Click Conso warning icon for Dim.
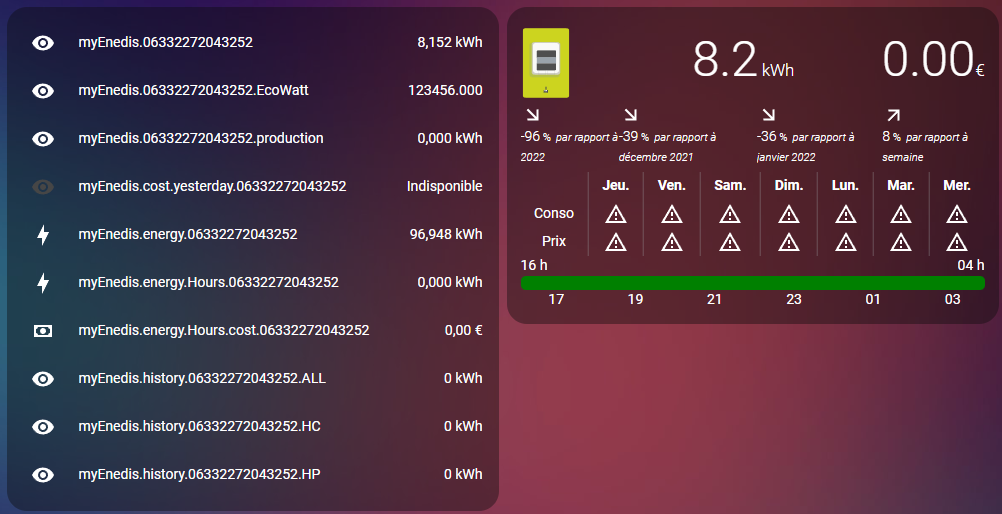The height and width of the screenshot is (514, 1002). (789, 214)
